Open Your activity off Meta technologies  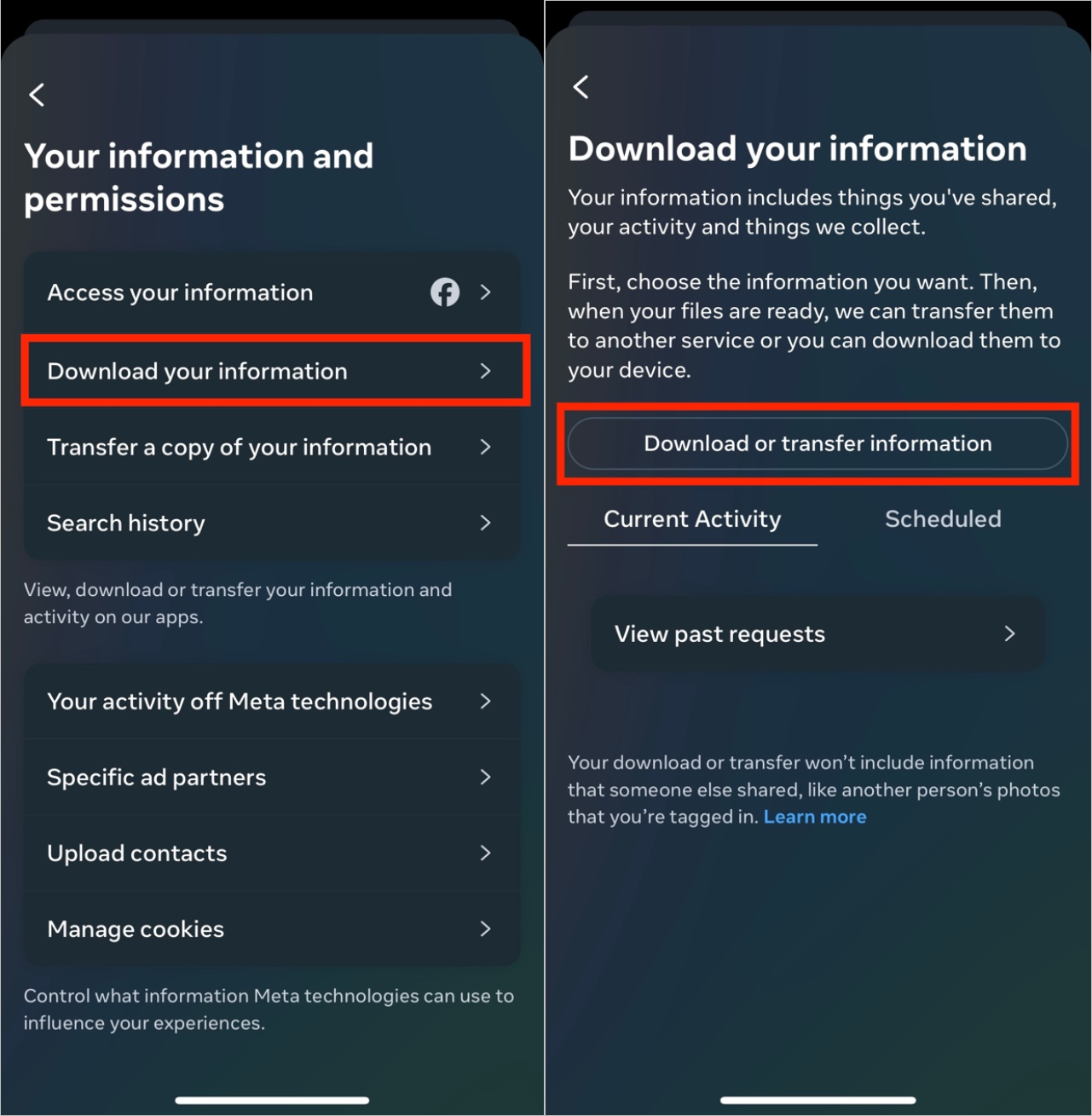pos(240,702)
